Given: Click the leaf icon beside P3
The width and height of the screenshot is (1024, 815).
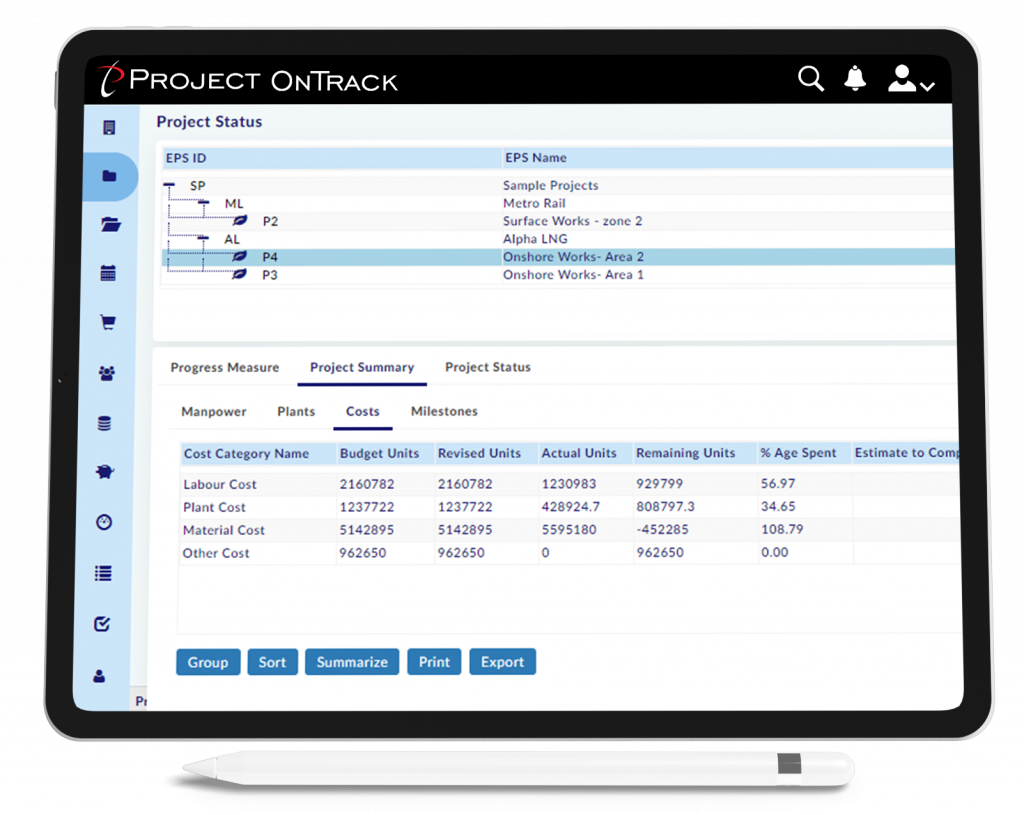Looking at the screenshot, I should [240, 274].
